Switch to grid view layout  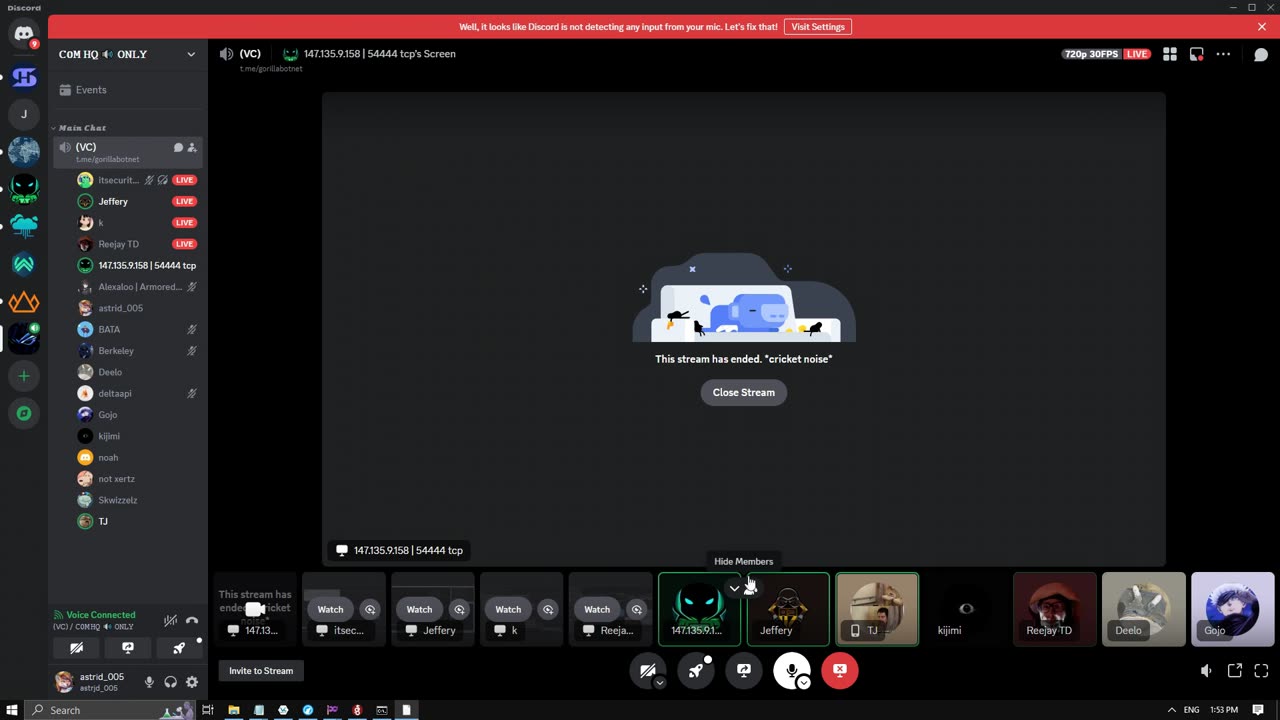1170,54
